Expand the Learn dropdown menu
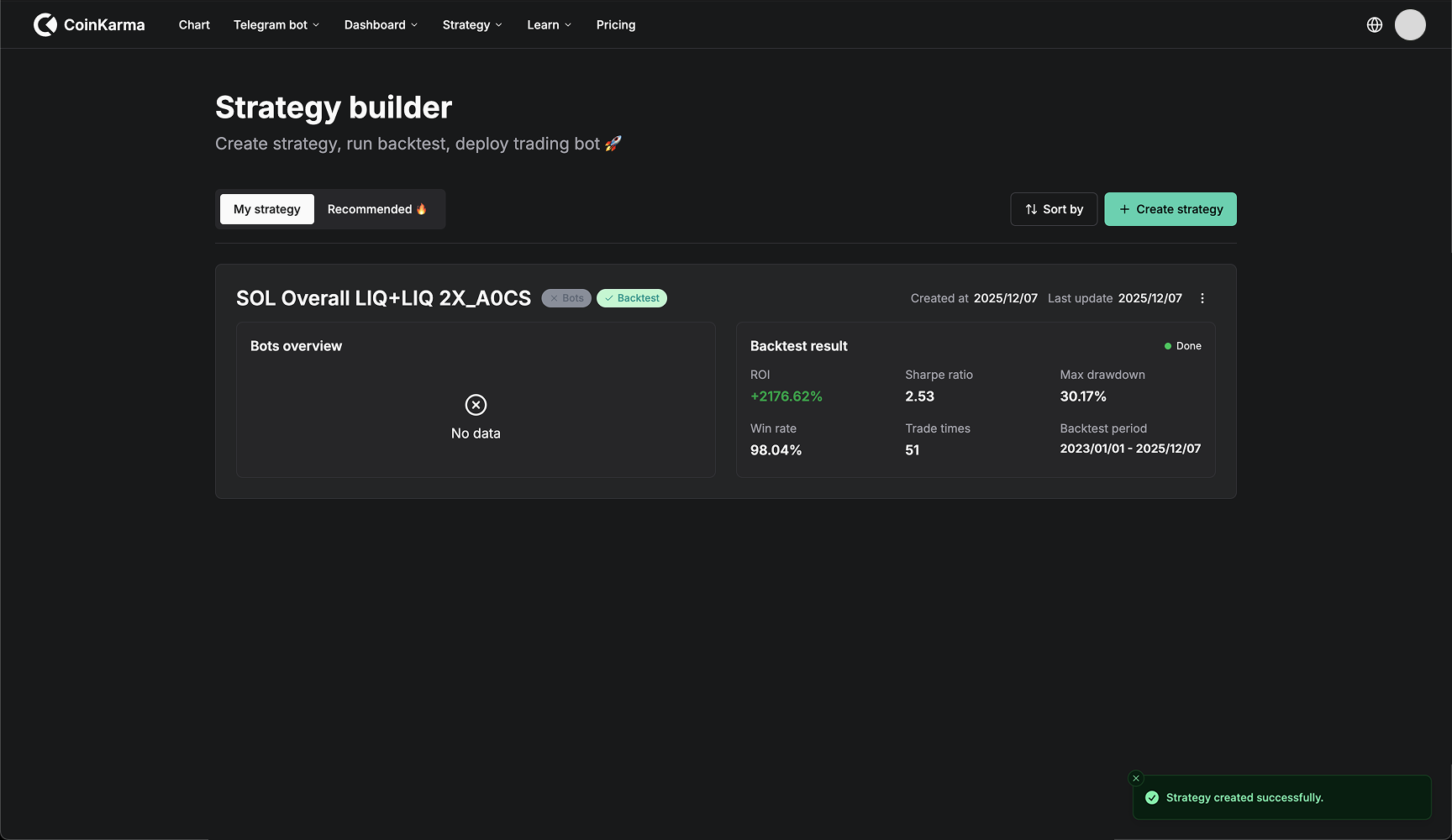1452x840 pixels. [549, 25]
